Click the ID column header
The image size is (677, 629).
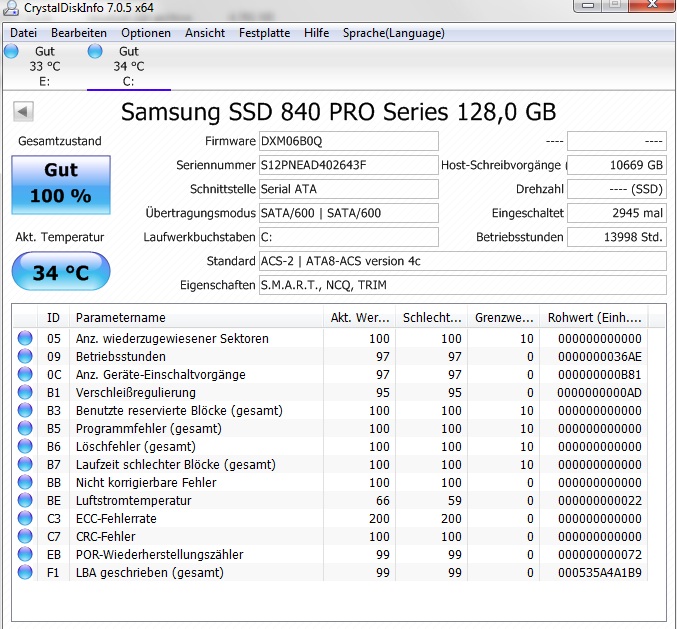coord(54,318)
